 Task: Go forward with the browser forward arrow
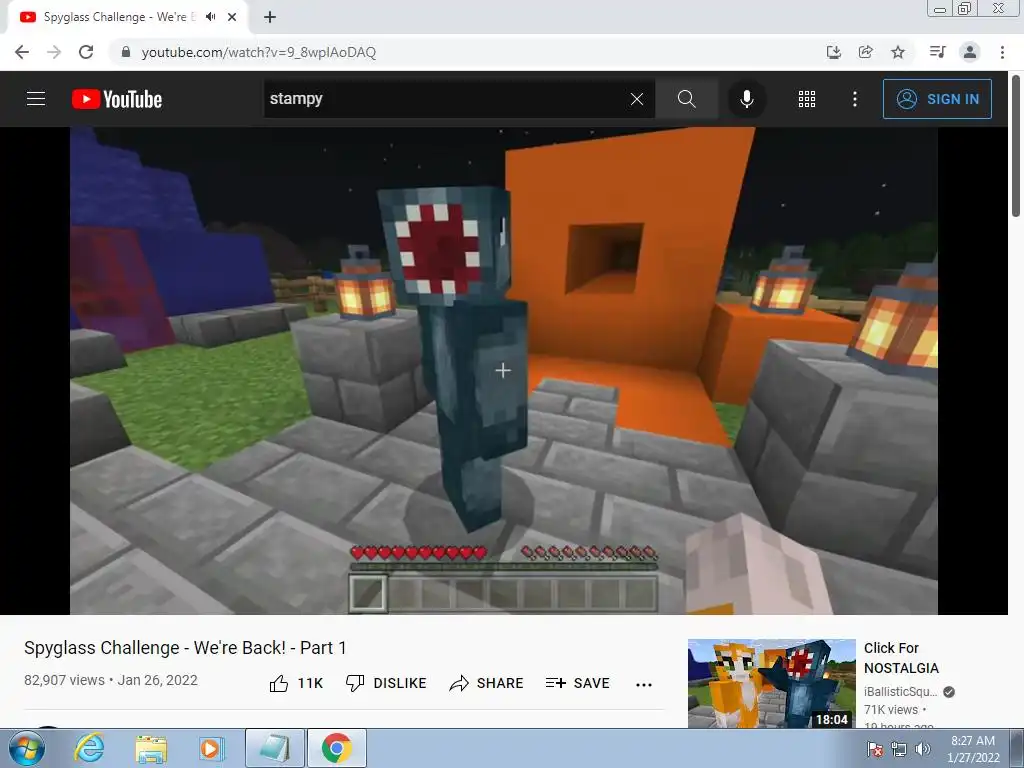pos(54,52)
